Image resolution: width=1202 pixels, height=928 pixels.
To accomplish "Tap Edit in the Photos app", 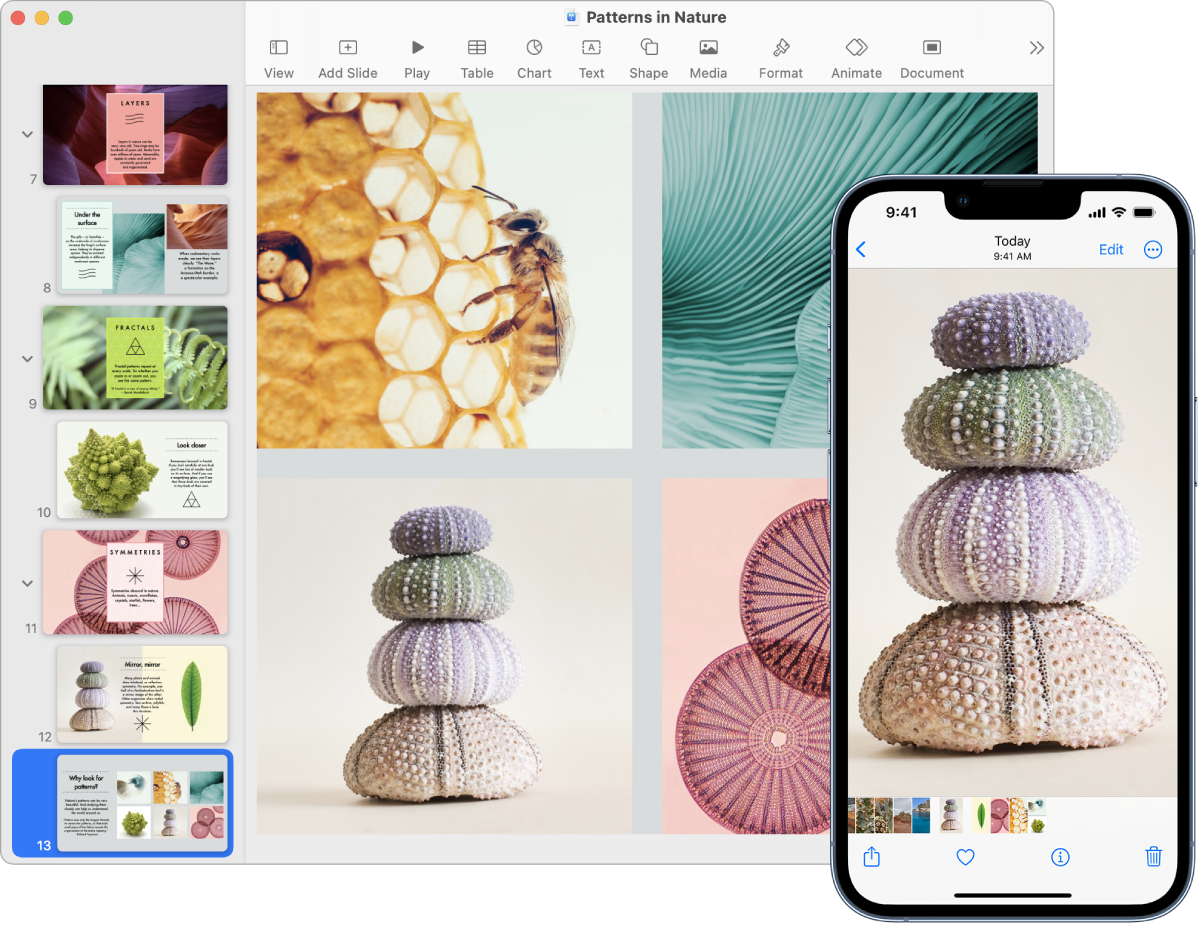I will (1111, 250).
